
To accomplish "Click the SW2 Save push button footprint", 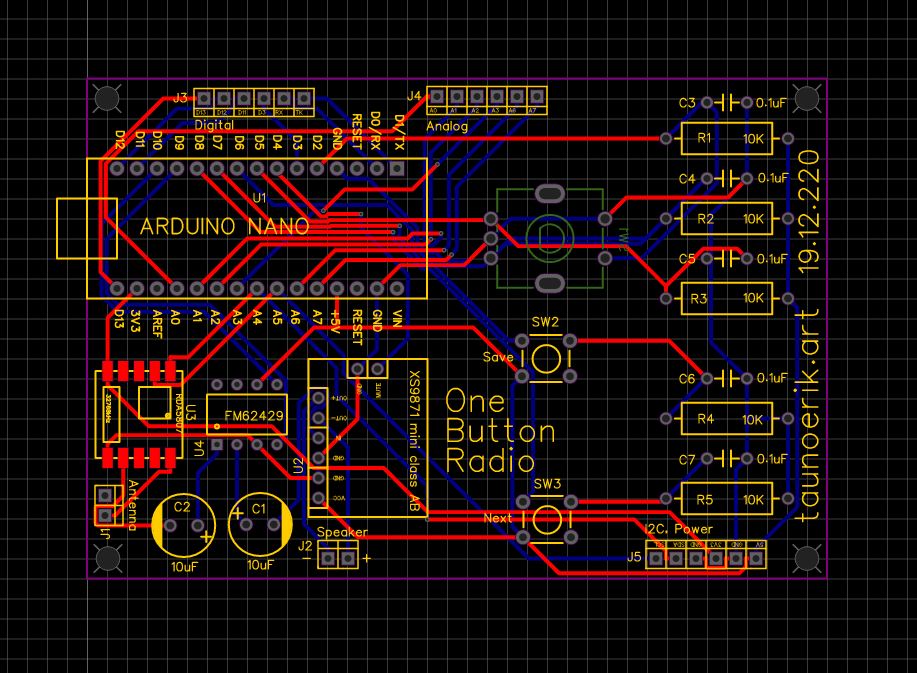I will (x=546, y=358).
